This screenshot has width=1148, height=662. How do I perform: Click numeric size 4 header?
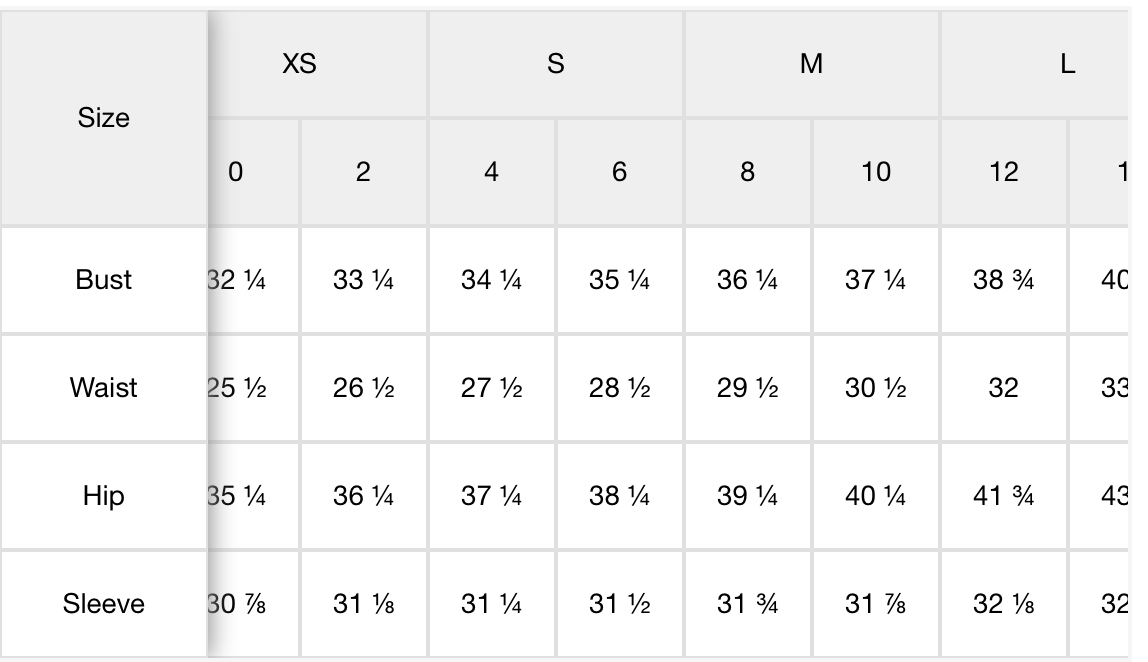click(x=491, y=172)
